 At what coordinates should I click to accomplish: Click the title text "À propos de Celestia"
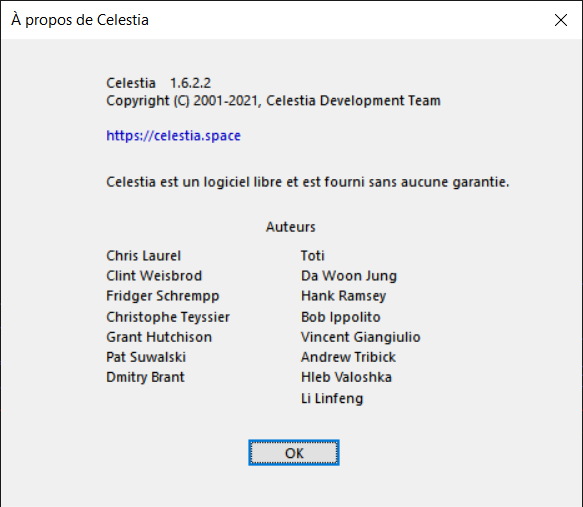[x=80, y=20]
